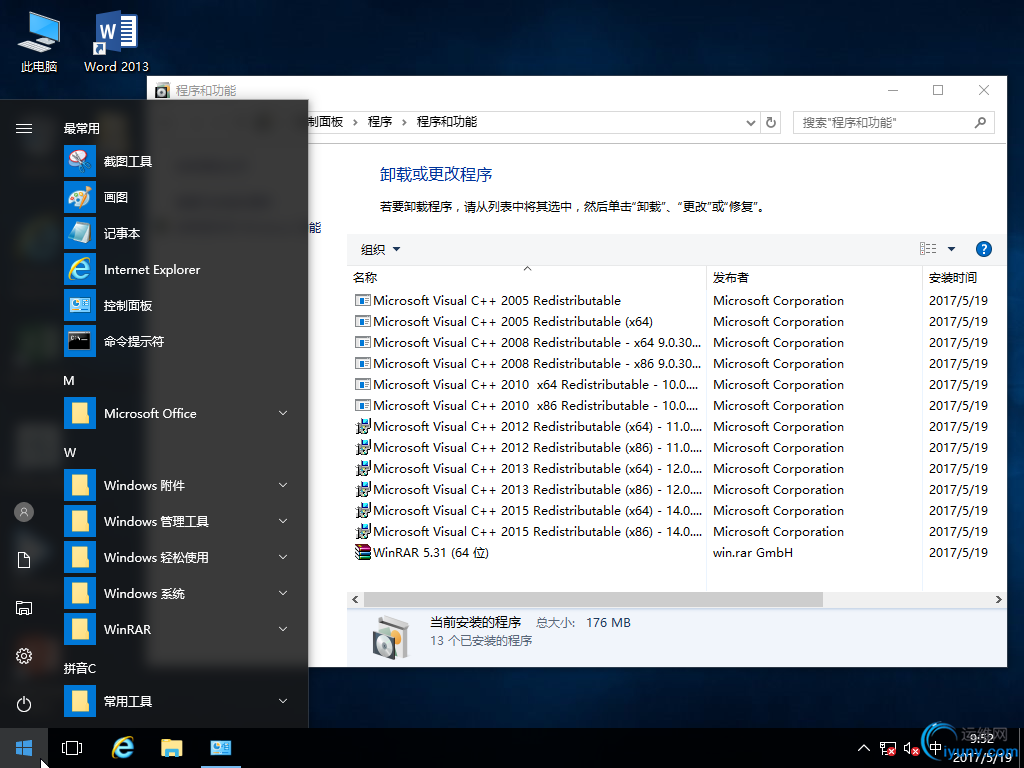This screenshot has height=768, width=1024.
Task: Toggle the 中 input method indicator in tray
Action: pos(936,748)
